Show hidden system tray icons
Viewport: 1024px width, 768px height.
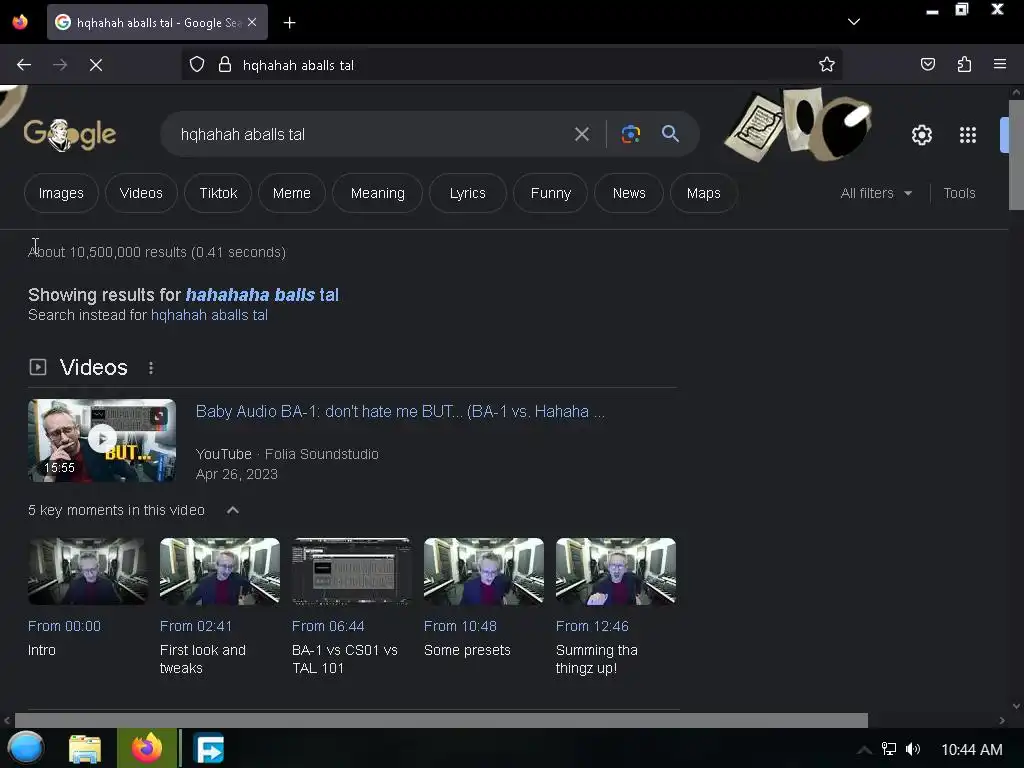pyautogui.click(x=864, y=750)
